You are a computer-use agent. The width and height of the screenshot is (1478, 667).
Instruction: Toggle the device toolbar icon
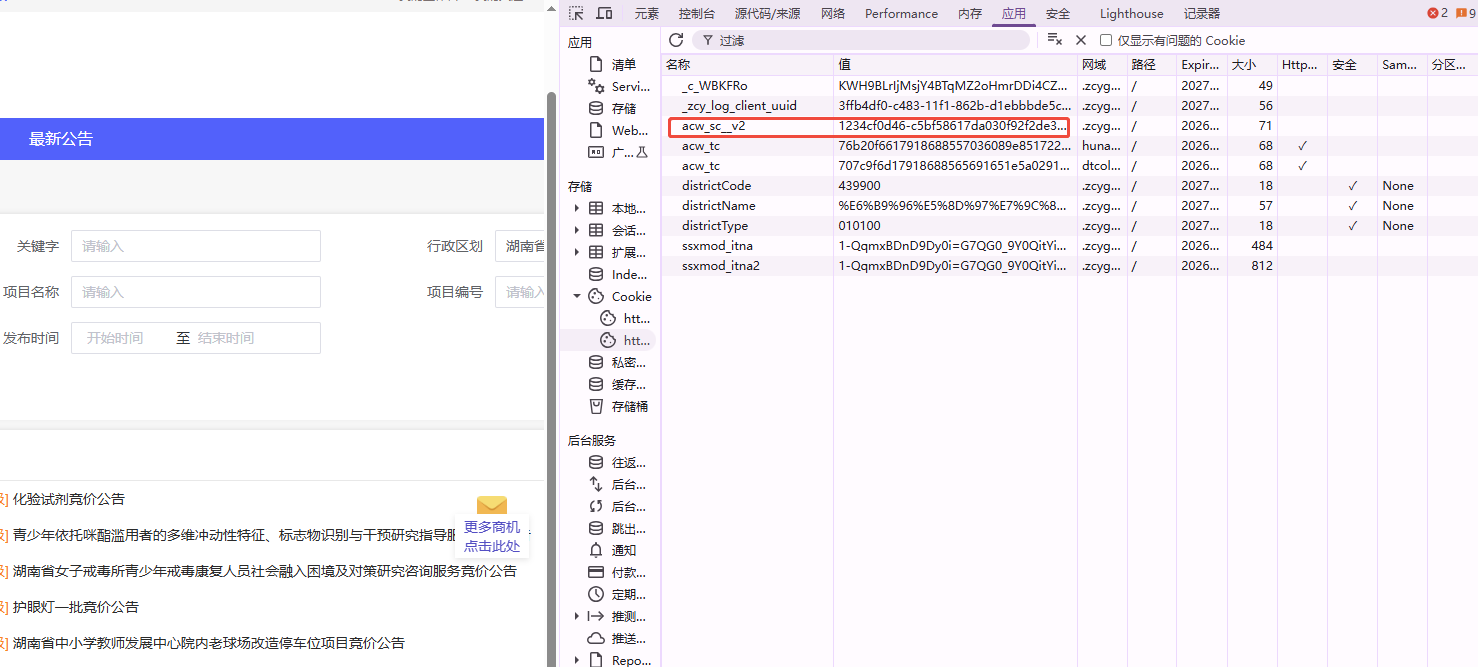pyautogui.click(x=604, y=13)
